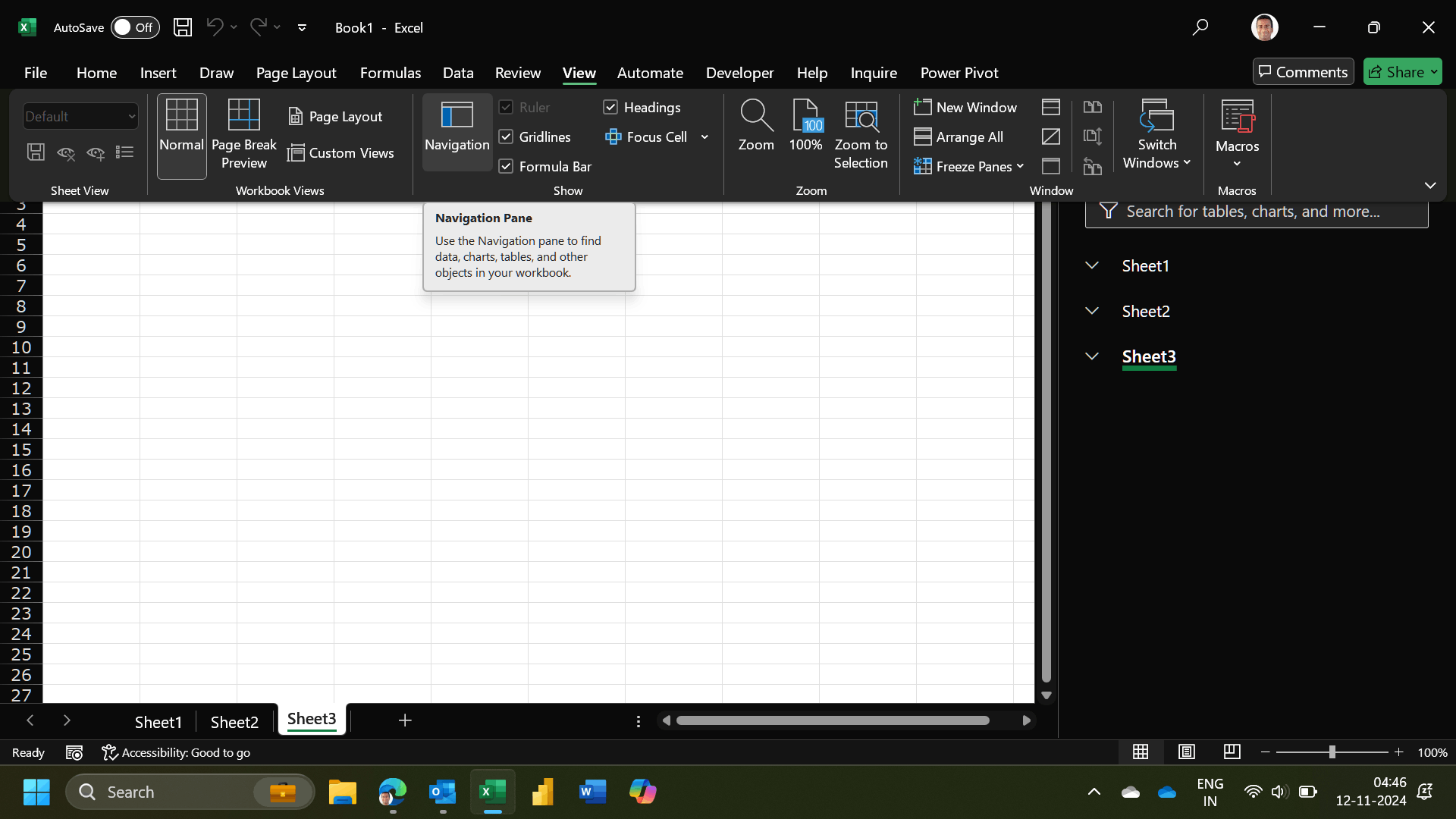
Task: Click the Comments button
Action: [x=1303, y=72]
